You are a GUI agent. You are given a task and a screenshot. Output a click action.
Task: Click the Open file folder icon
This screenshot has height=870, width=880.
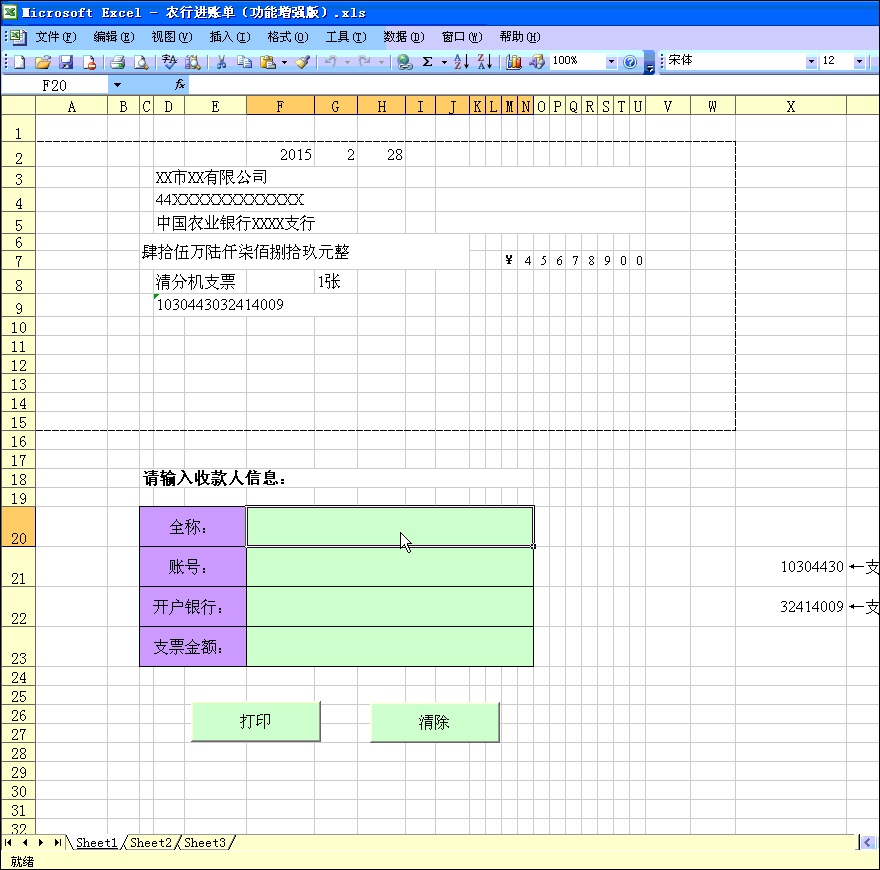coord(42,62)
